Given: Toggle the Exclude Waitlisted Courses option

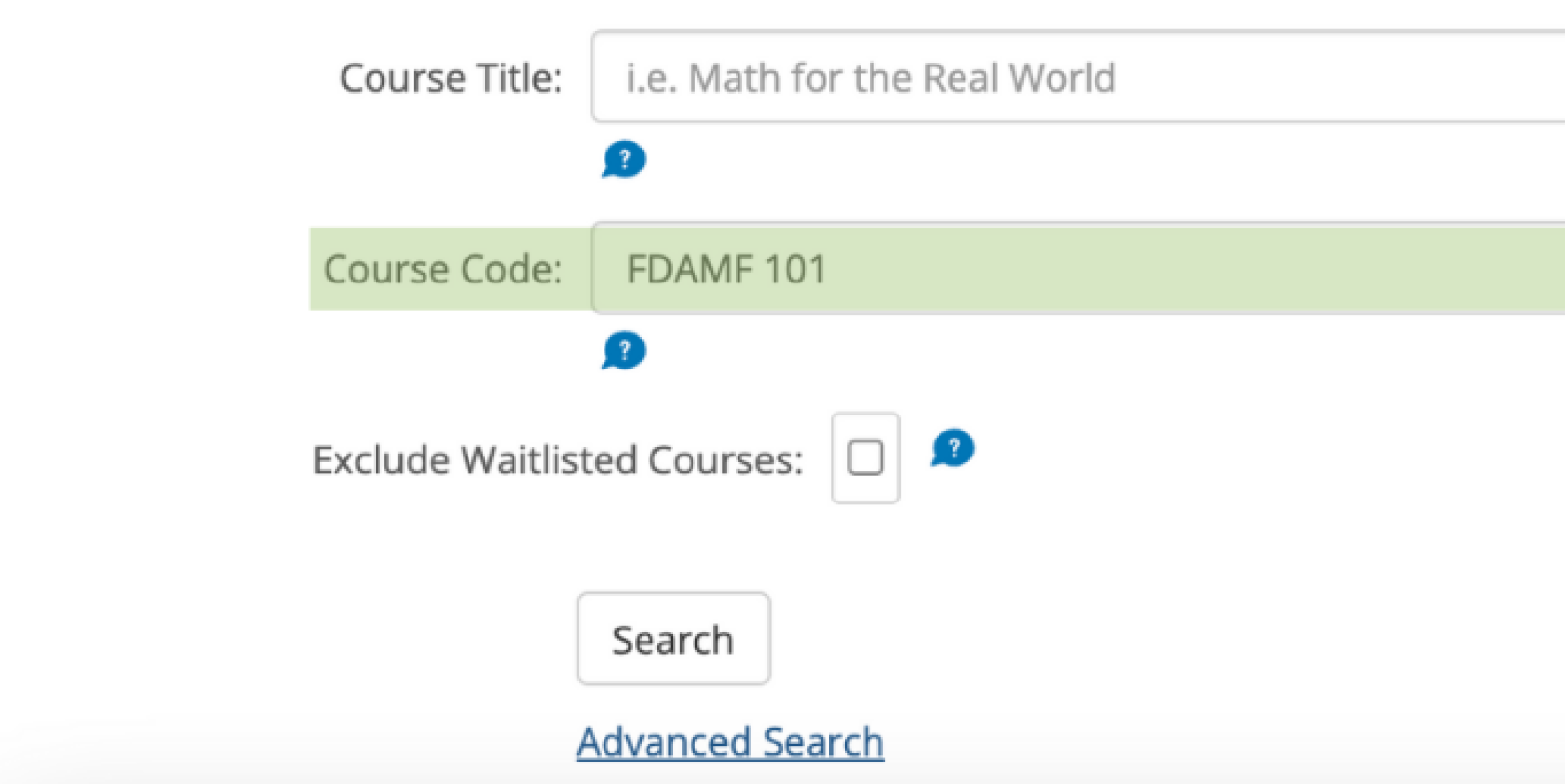Looking at the screenshot, I should coord(865,457).
